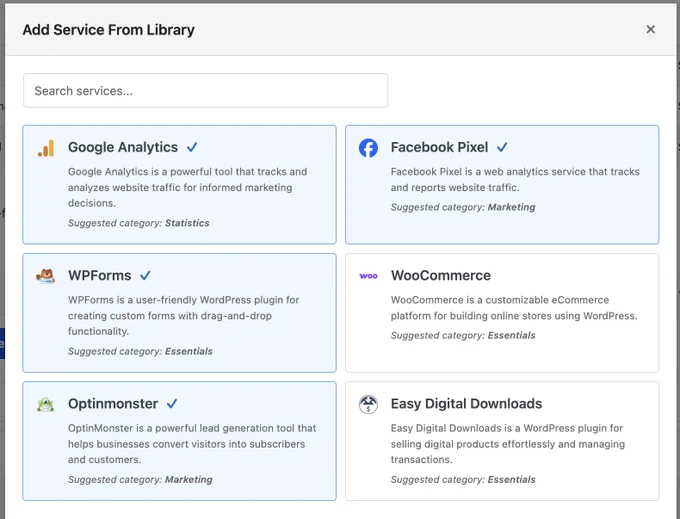Click the Easy Digital Downloads description paragraph

coord(508,444)
